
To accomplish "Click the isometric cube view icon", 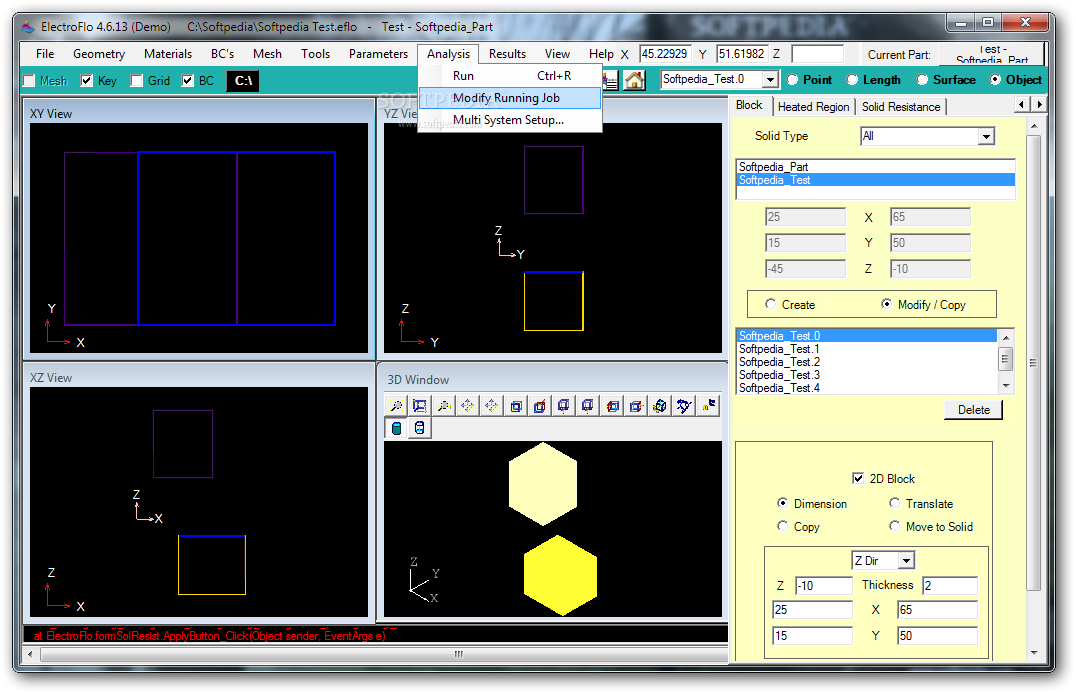I will (x=660, y=406).
